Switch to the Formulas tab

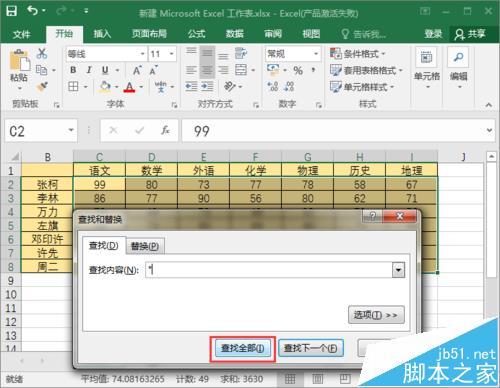click(196, 34)
